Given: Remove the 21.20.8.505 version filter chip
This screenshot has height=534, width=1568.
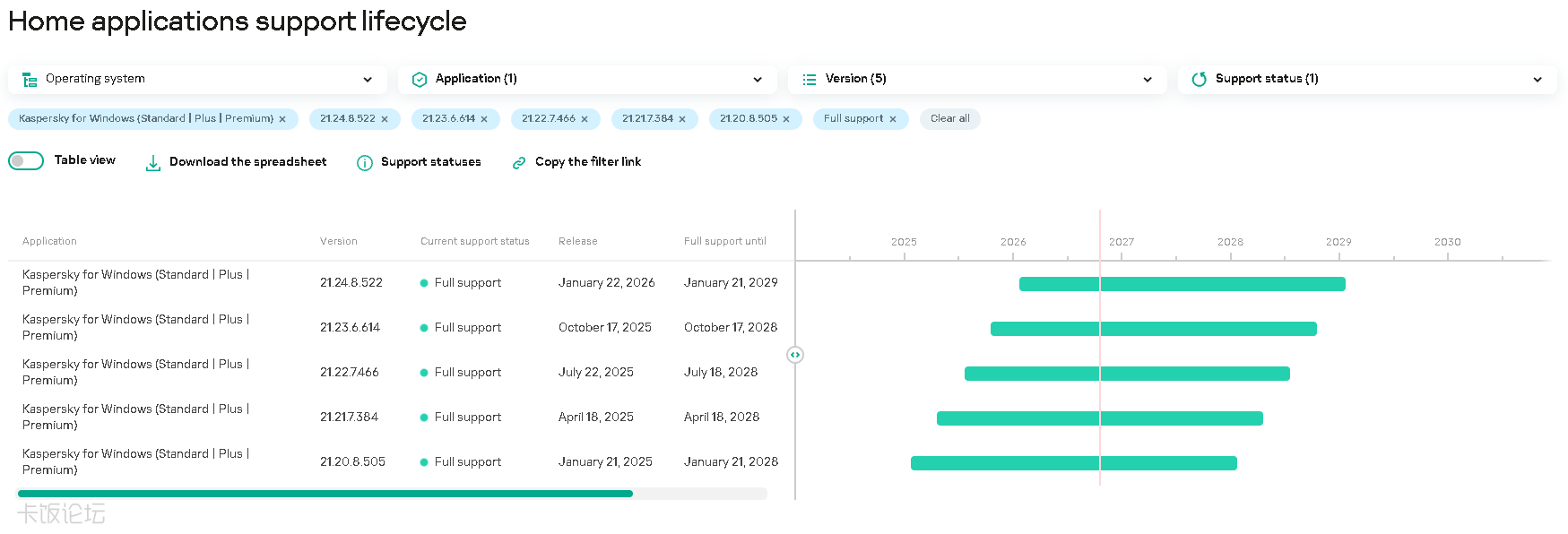Looking at the screenshot, I should coord(786,119).
